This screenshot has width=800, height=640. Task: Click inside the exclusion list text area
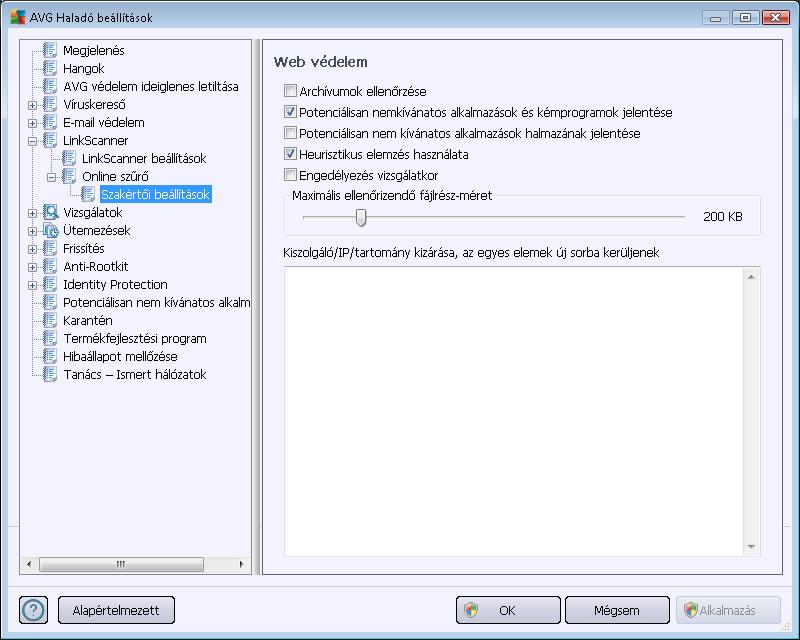pos(513,411)
